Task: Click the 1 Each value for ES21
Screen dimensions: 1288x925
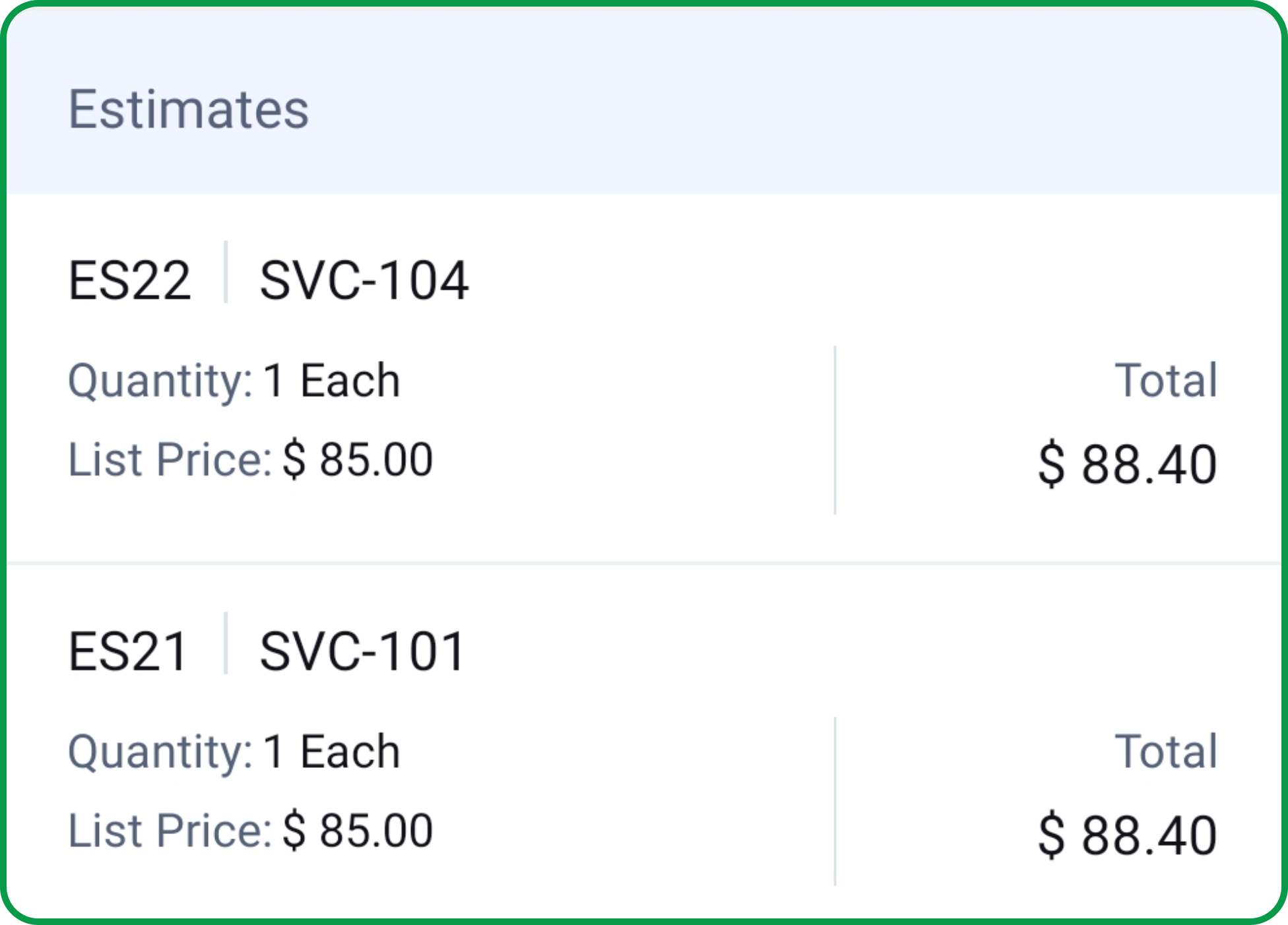Action: [x=332, y=752]
